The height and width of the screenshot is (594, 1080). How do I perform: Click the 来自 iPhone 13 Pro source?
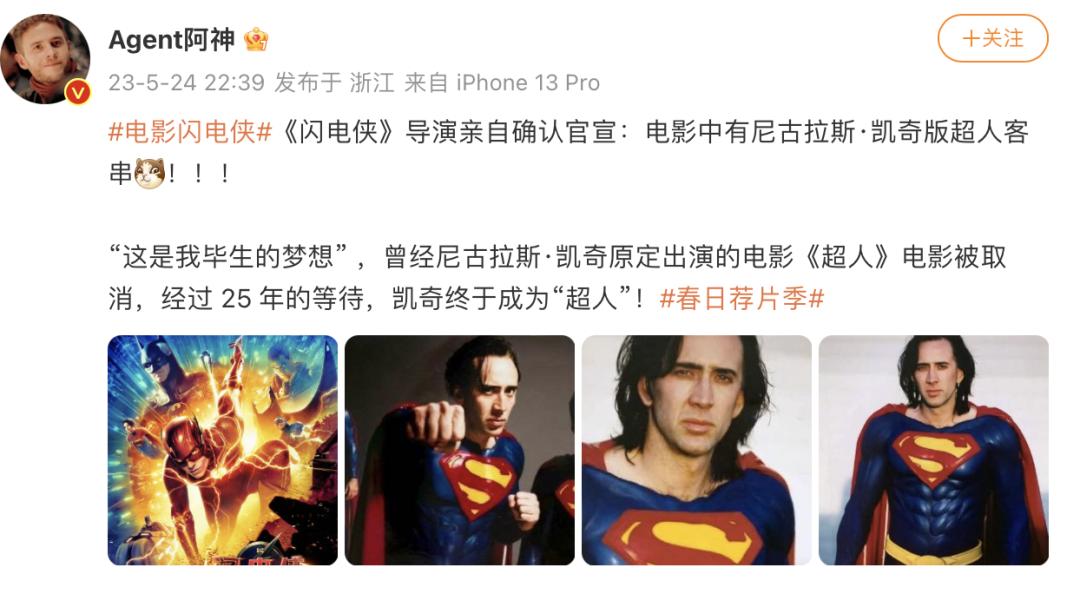coord(501,83)
